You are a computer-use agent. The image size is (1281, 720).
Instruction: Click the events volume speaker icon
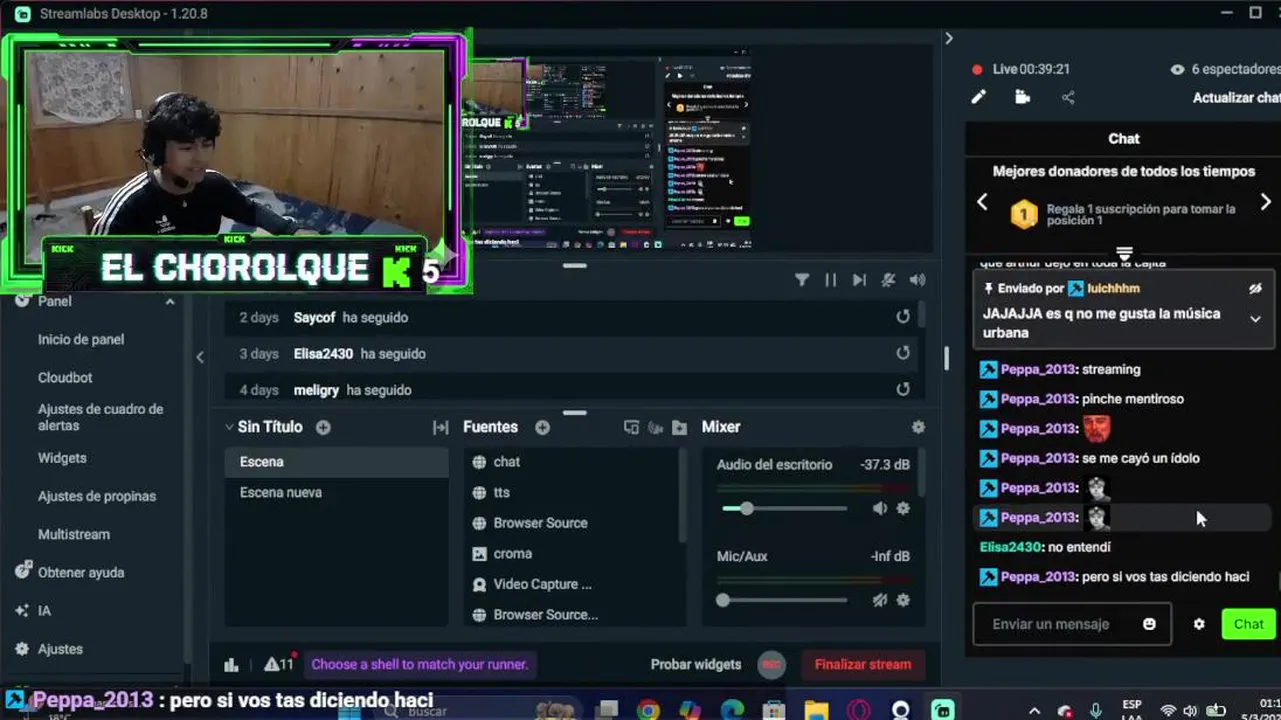pyautogui.click(x=917, y=280)
